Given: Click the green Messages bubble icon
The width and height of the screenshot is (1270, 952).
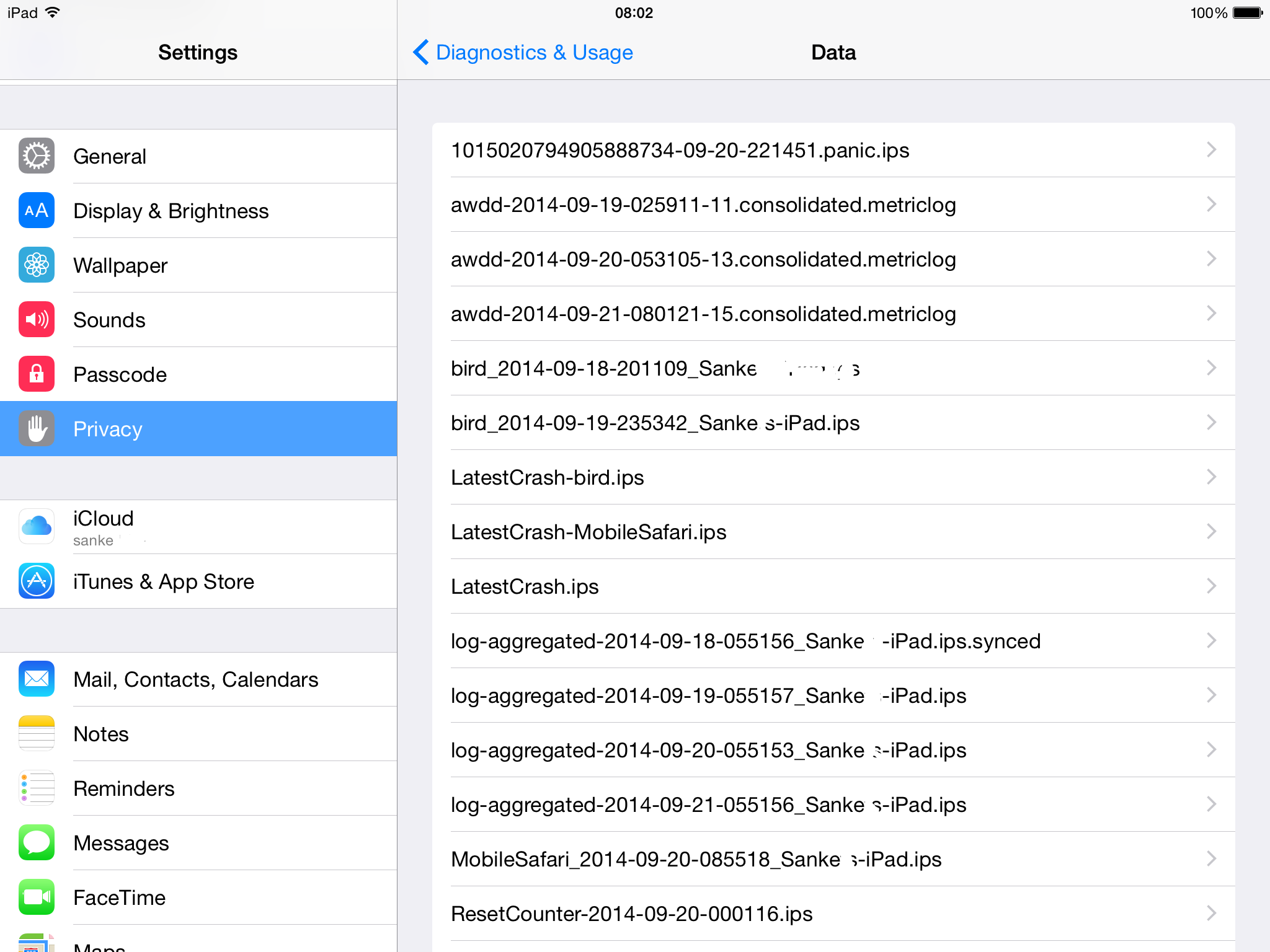Looking at the screenshot, I should 37,843.
